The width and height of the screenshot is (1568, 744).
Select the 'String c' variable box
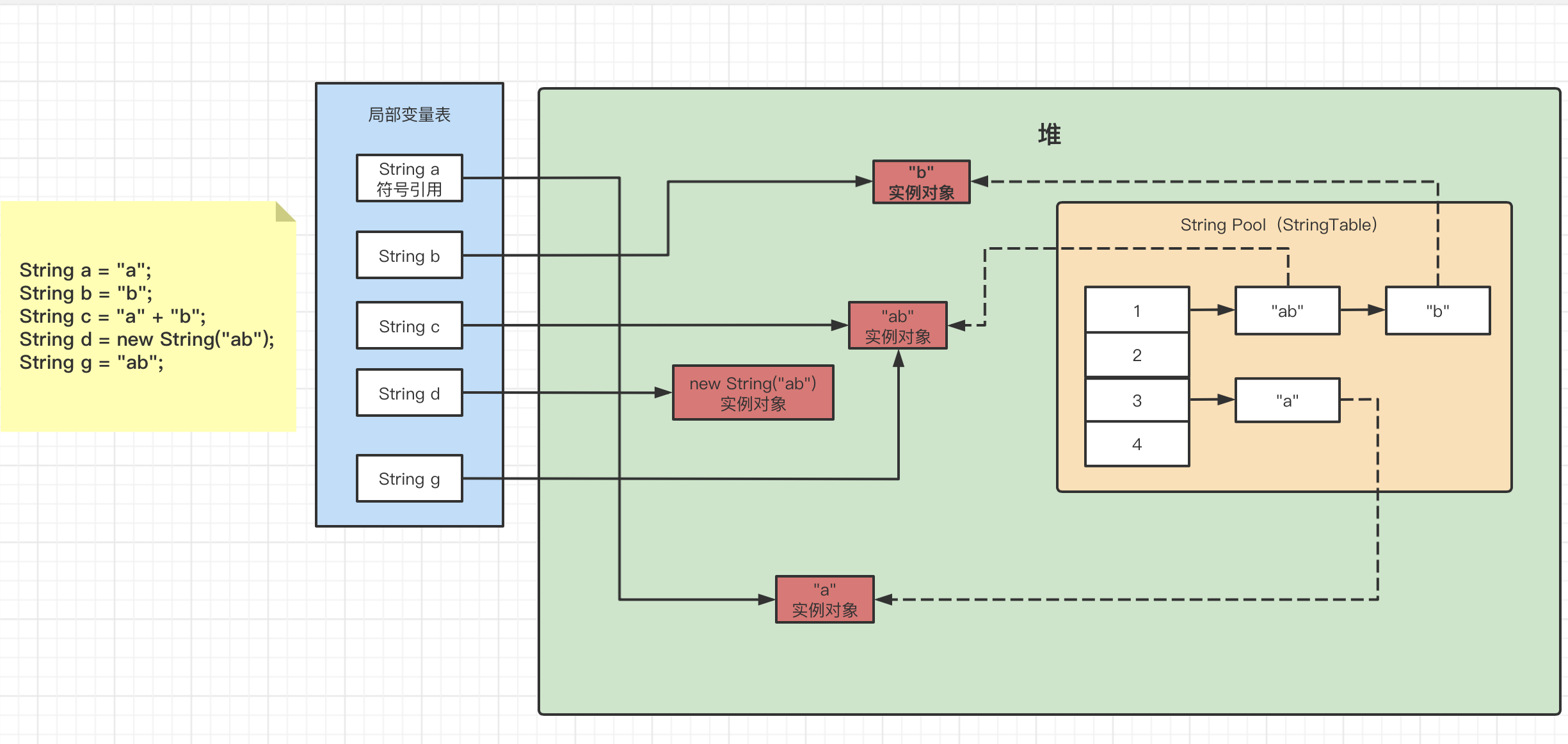pyautogui.click(x=410, y=326)
